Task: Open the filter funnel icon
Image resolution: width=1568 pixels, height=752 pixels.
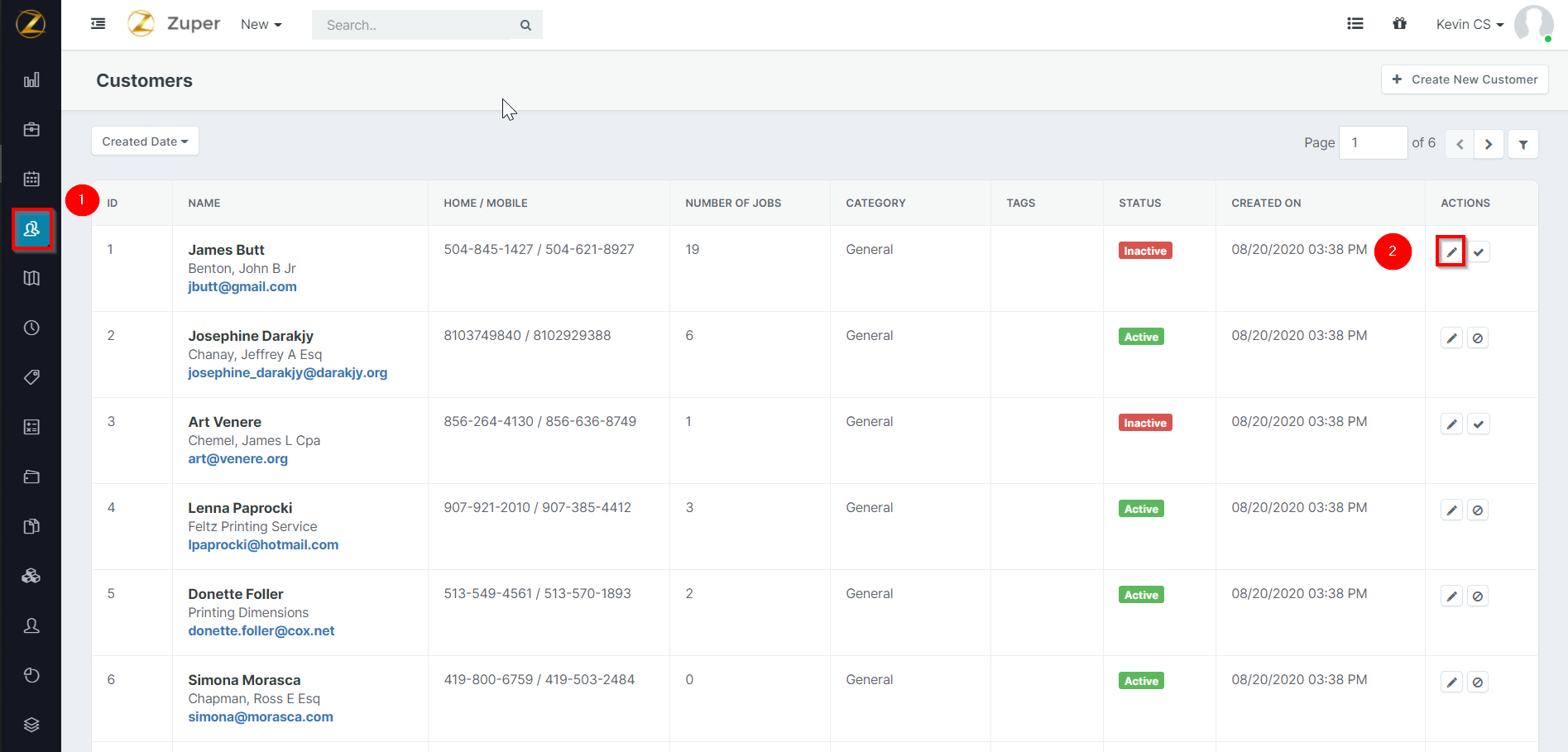Action: (1522, 144)
